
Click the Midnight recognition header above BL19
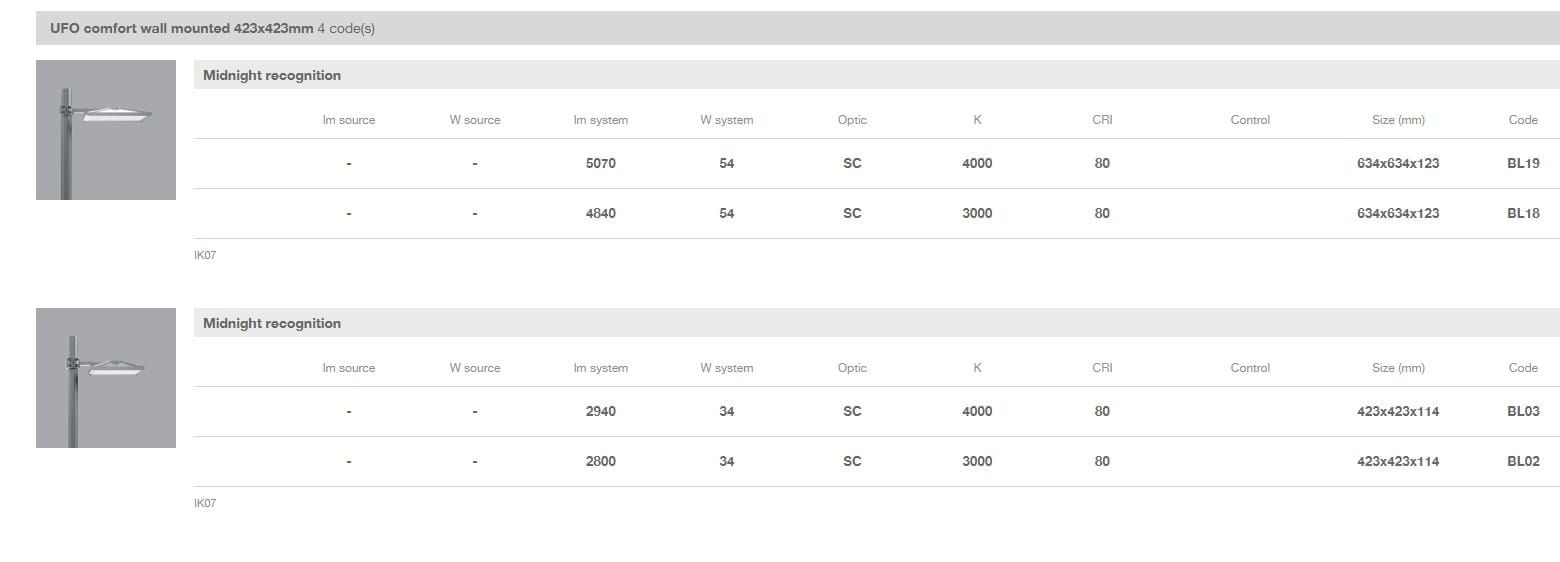[x=272, y=75]
